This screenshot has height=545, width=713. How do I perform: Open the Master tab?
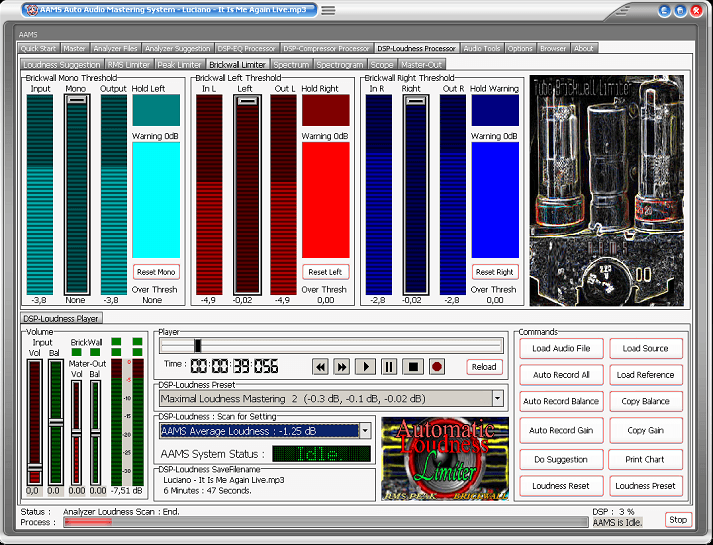click(75, 48)
